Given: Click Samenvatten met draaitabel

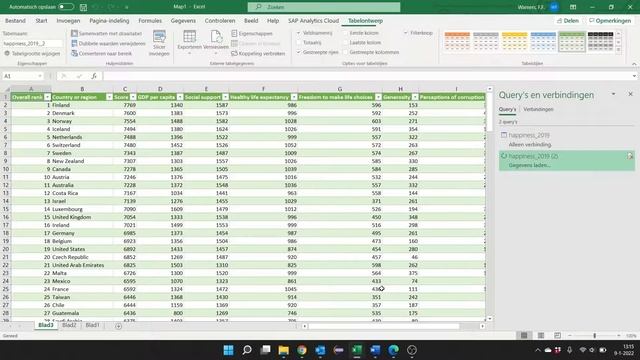Looking at the screenshot, I should 107,33.
